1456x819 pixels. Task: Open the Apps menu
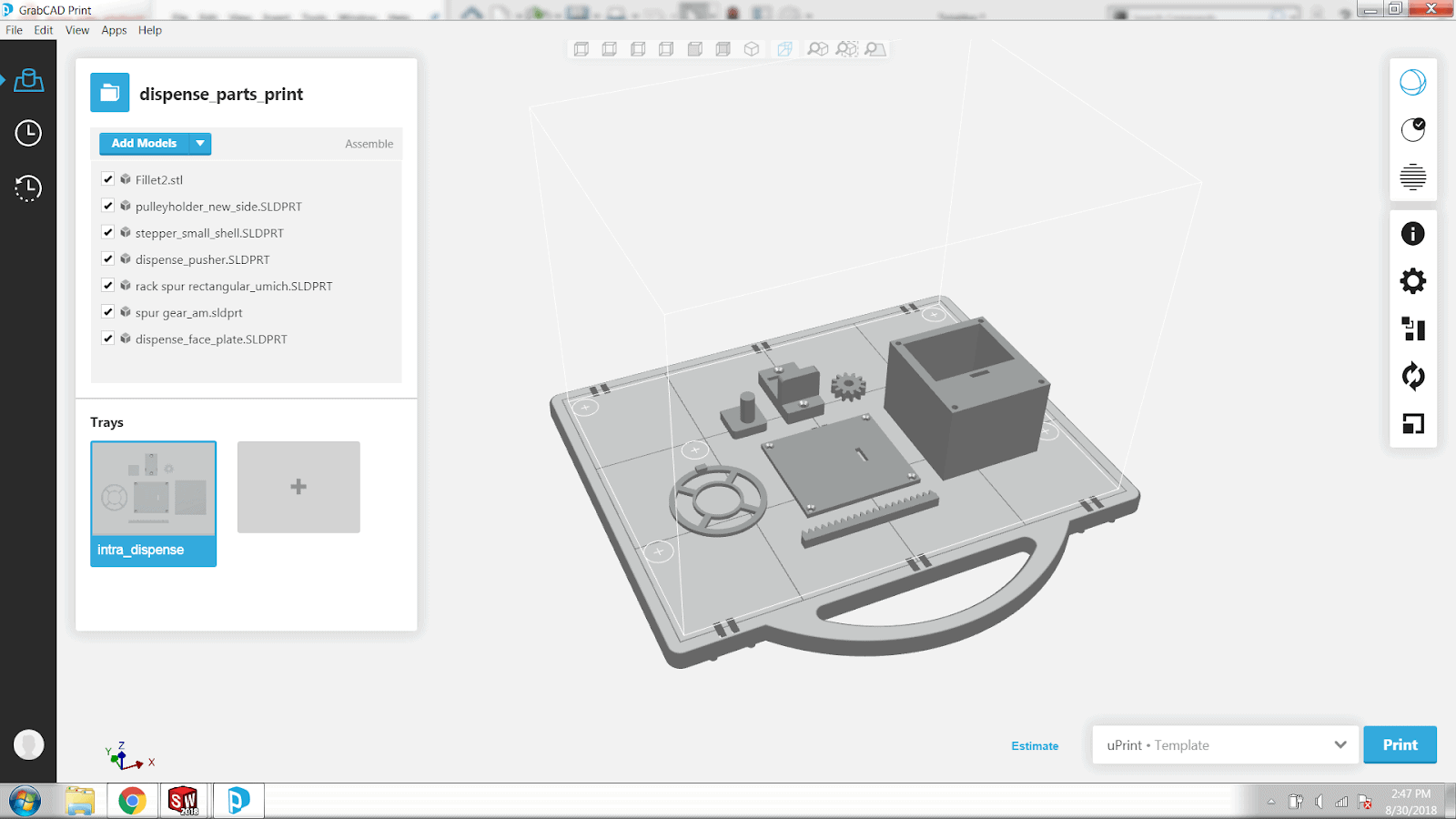click(x=114, y=30)
